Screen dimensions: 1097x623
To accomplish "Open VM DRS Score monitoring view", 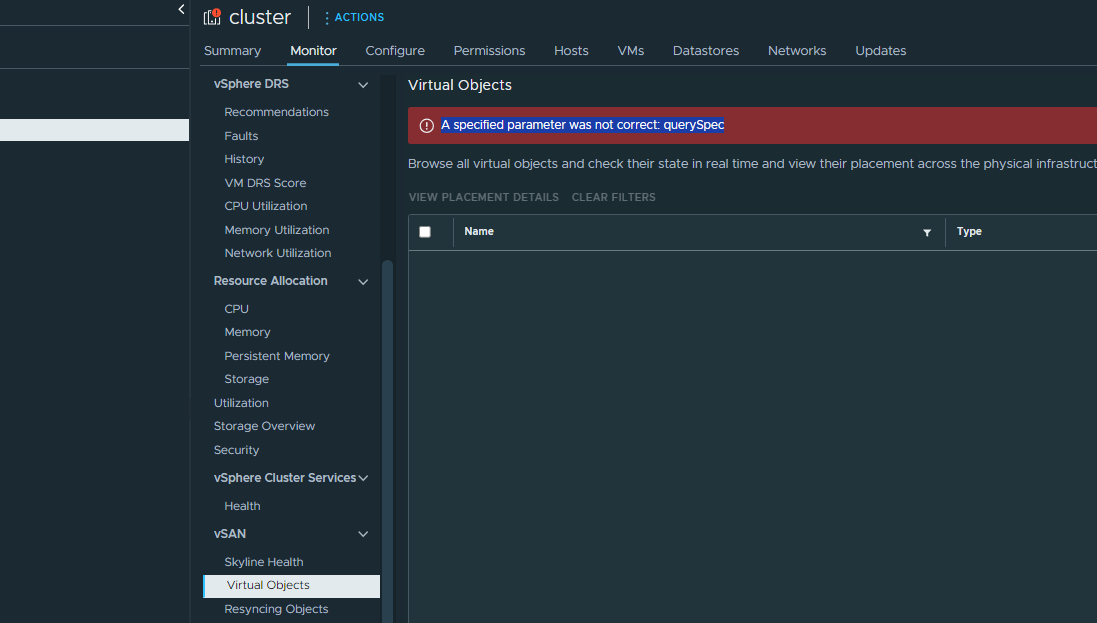I will pos(266,182).
